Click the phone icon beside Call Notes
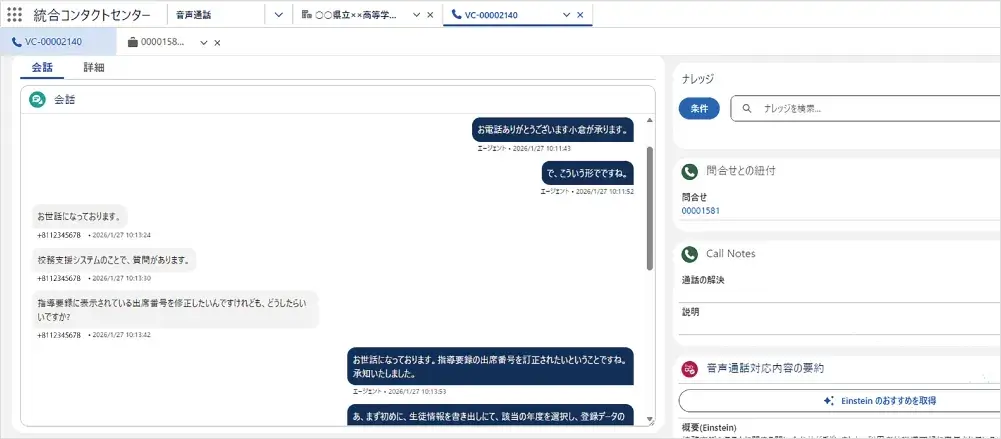Viewport: 1001px width, 439px height. [x=689, y=254]
